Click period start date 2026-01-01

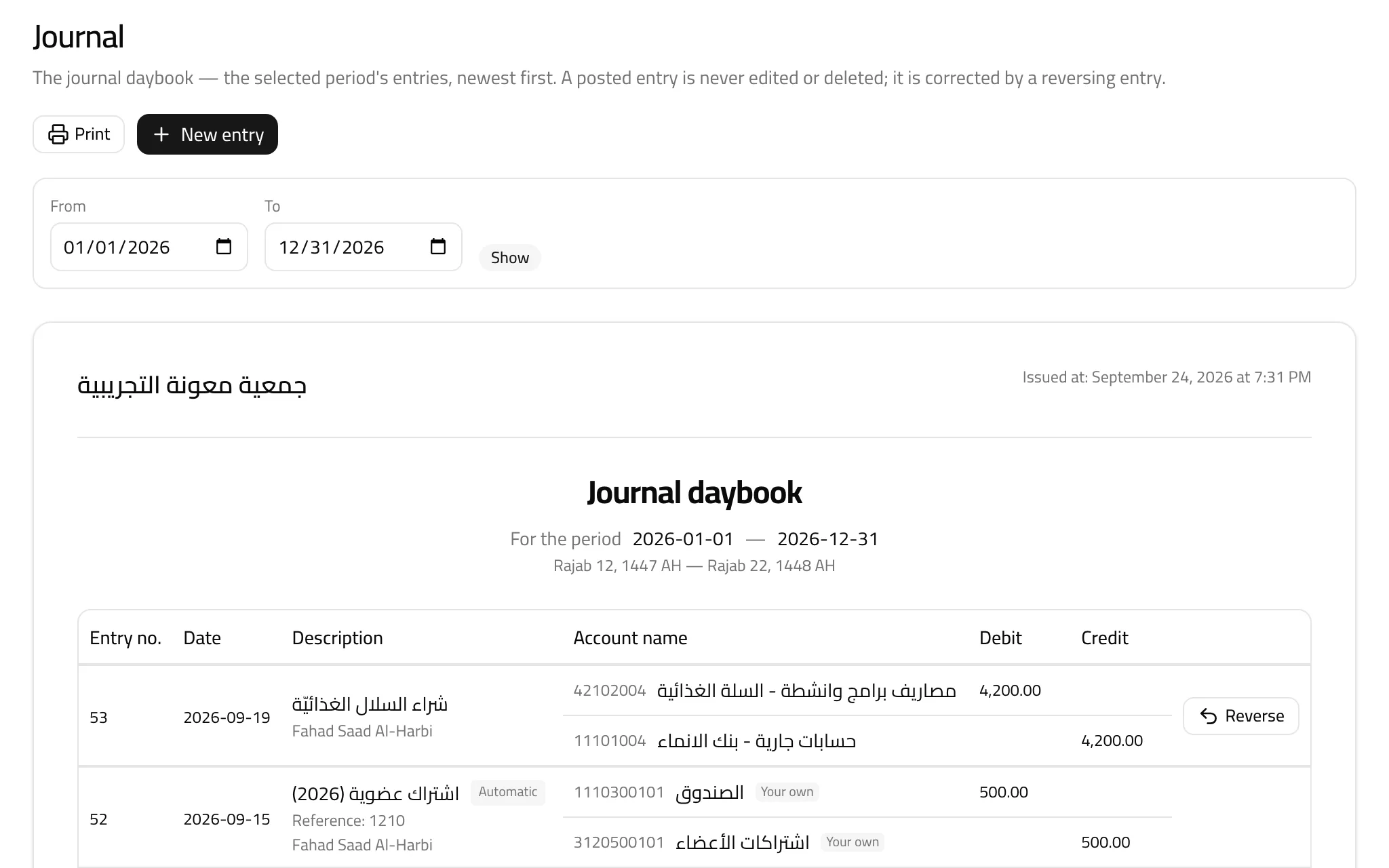[x=683, y=539]
